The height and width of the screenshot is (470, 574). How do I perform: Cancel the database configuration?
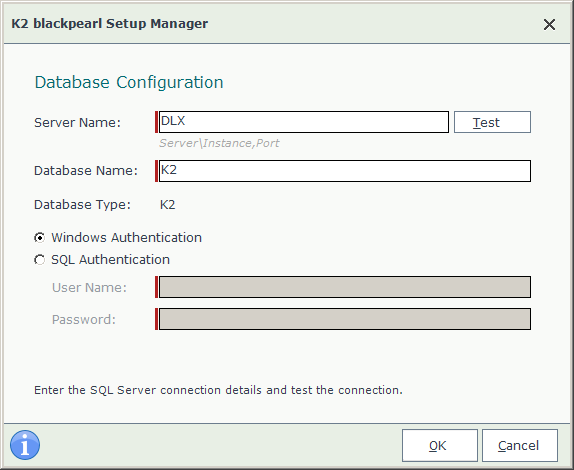click(520, 445)
